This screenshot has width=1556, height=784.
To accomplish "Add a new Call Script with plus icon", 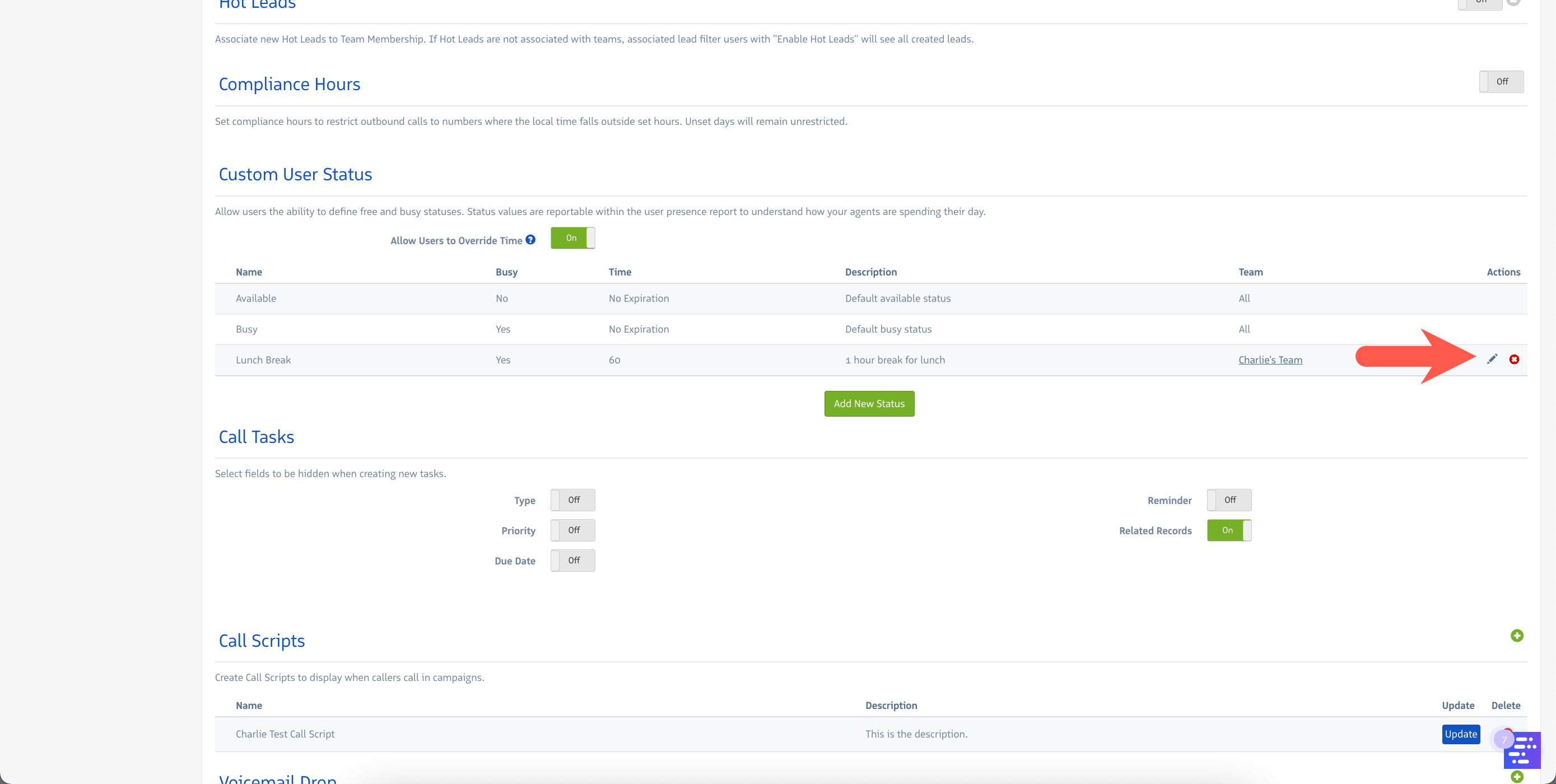I will (1516, 636).
